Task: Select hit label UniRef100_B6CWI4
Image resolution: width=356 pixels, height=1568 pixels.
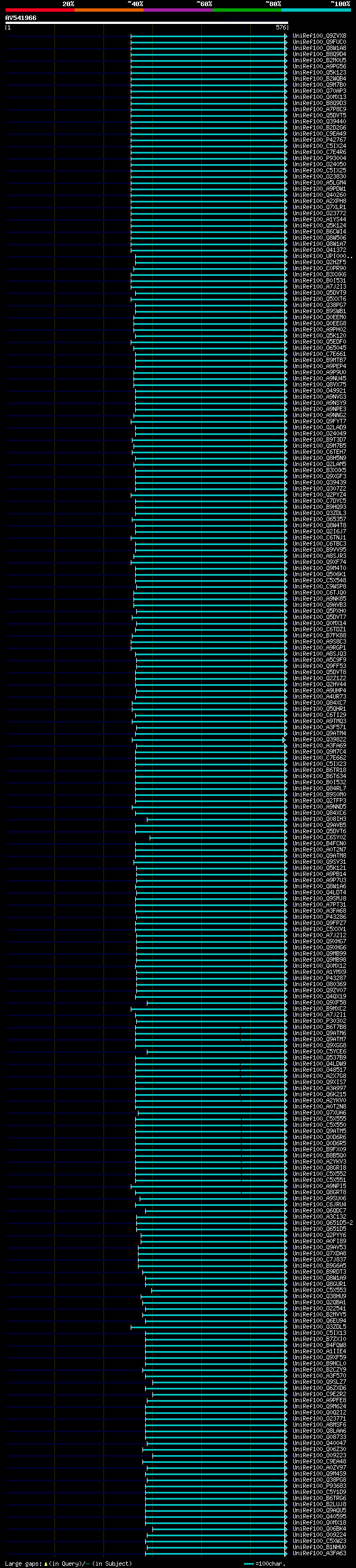Action: [x=319, y=231]
